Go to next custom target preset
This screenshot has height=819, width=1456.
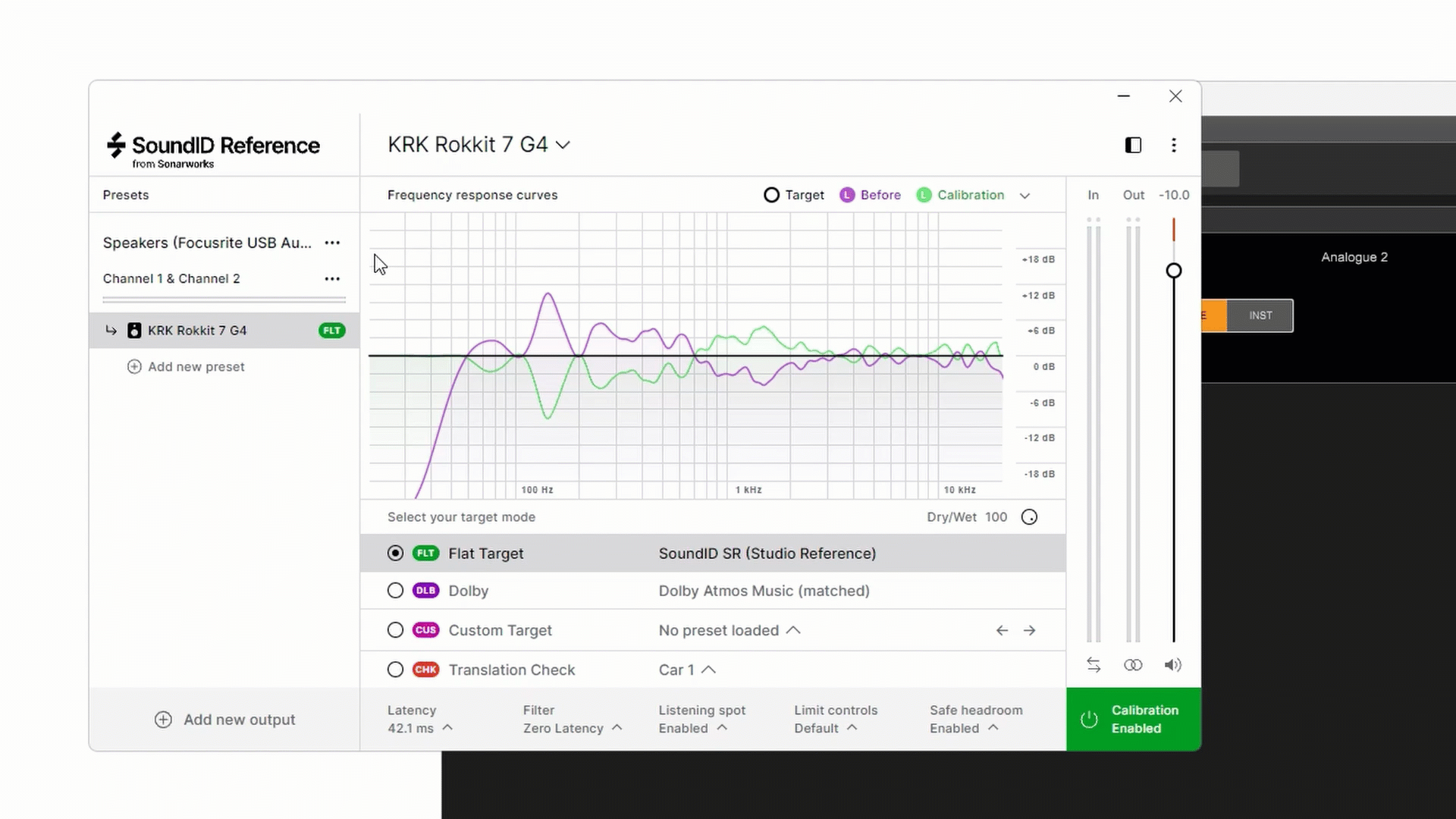(x=1029, y=630)
